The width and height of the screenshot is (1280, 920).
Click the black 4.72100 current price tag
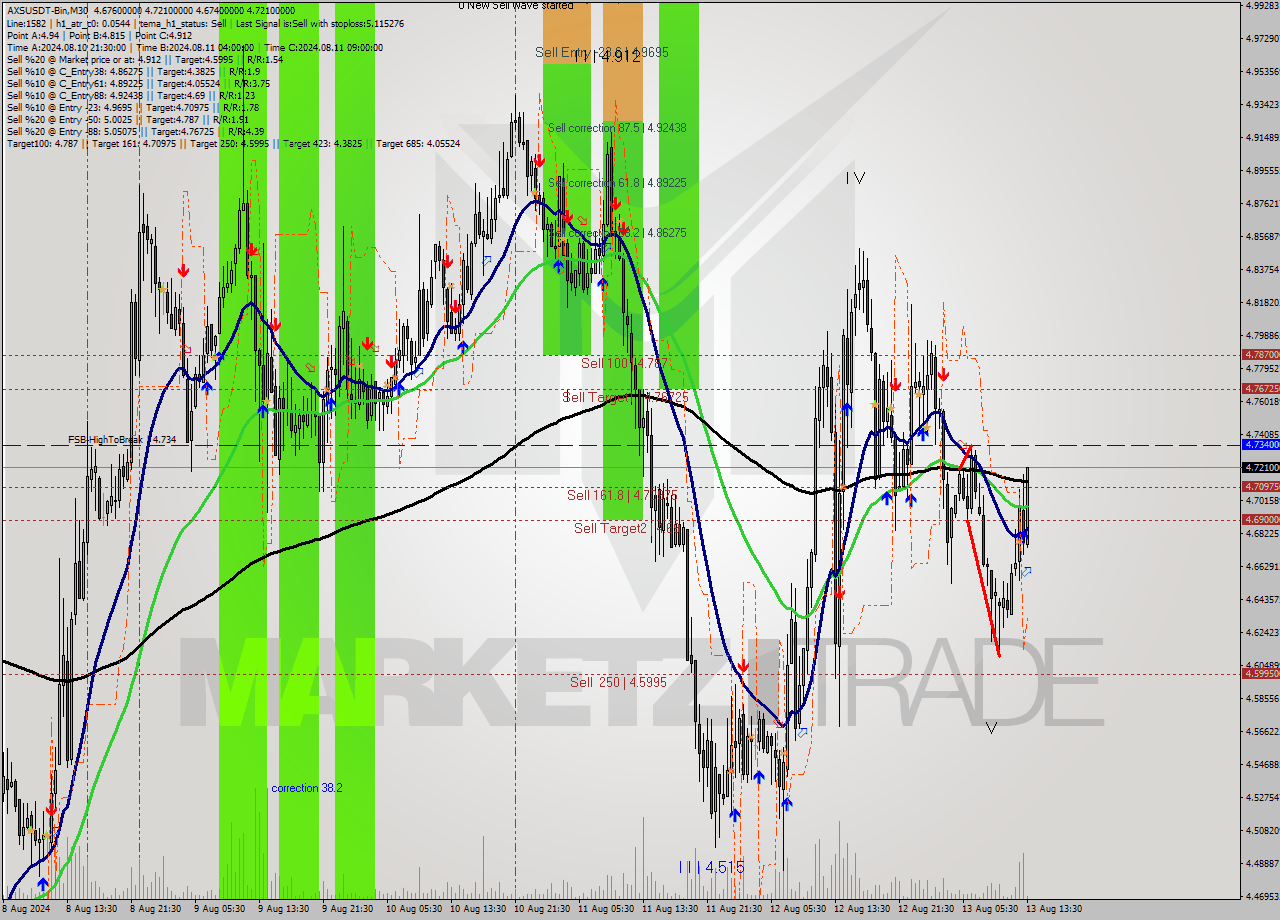[x=1260, y=467]
